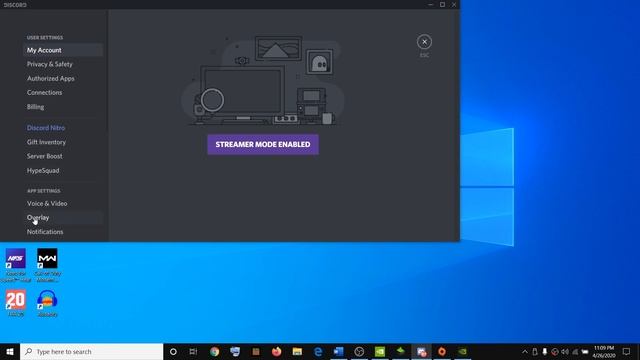The image size is (640, 360).
Task: Open the Call of Duty MW desktop shortcut
Action: (x=47, y=265)
